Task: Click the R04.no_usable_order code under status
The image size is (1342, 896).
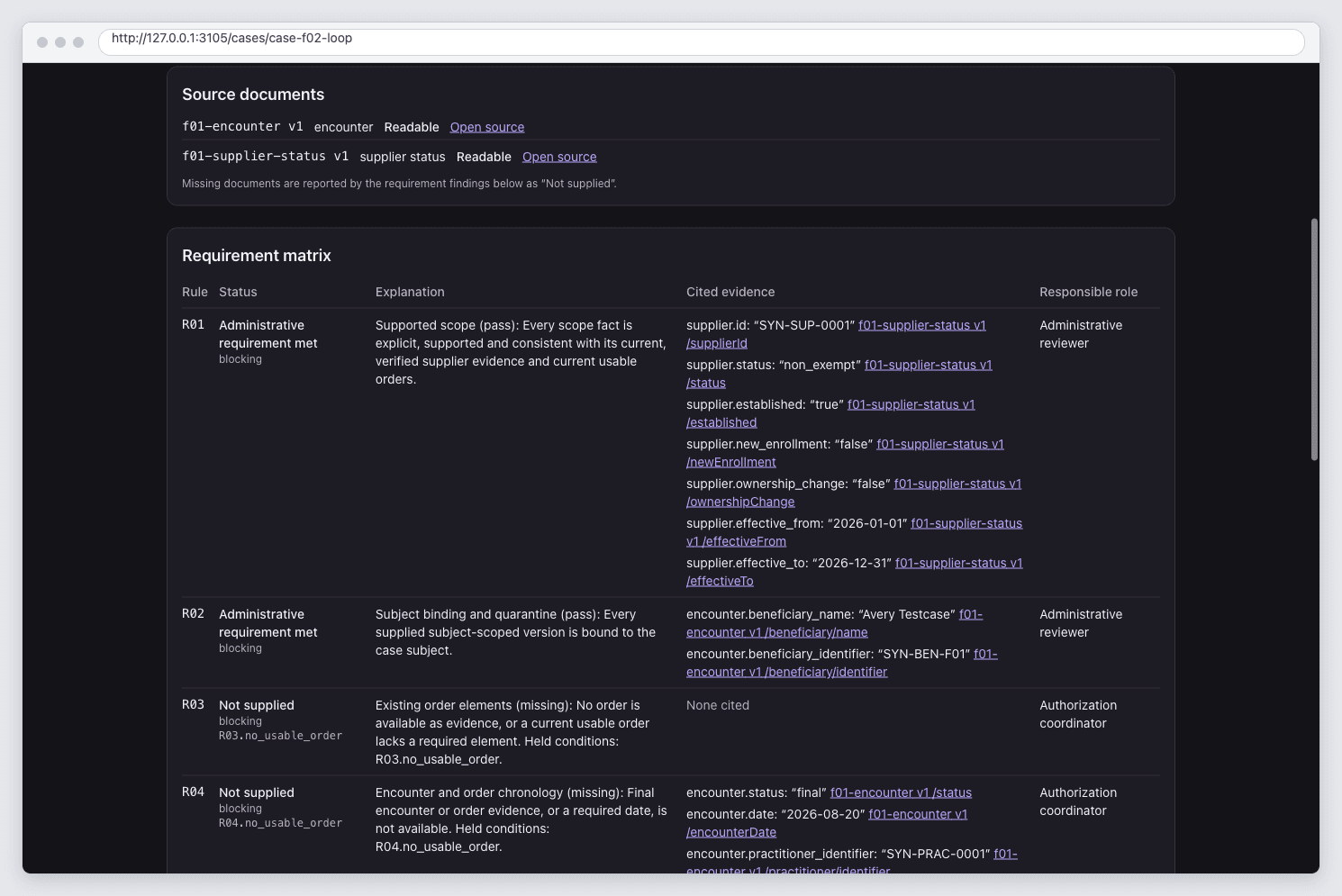Action: (280, 823)
